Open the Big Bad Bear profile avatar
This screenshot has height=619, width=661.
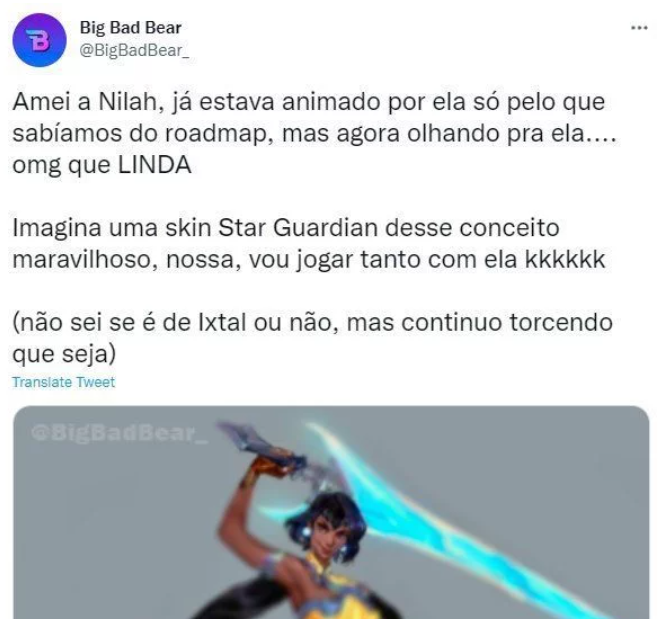39,40
